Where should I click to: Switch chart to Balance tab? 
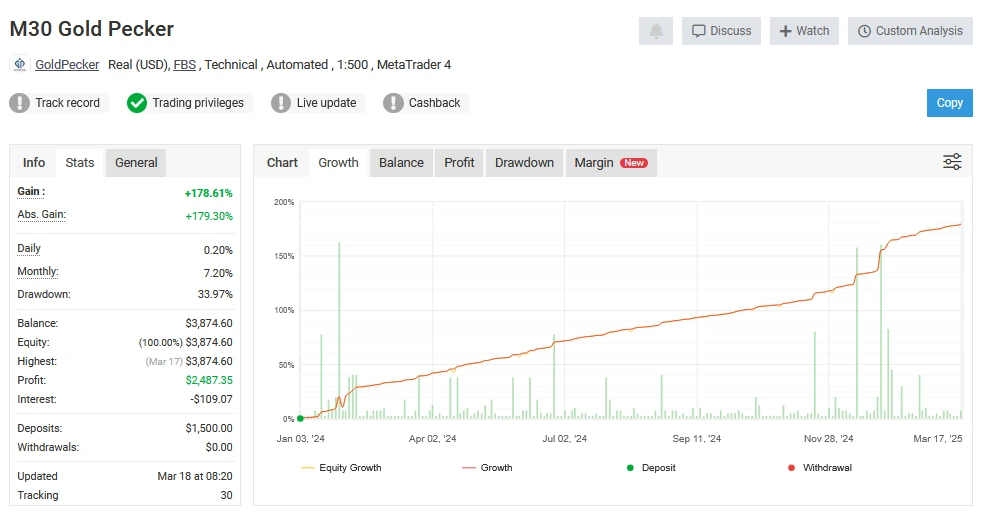pos(401,163)
